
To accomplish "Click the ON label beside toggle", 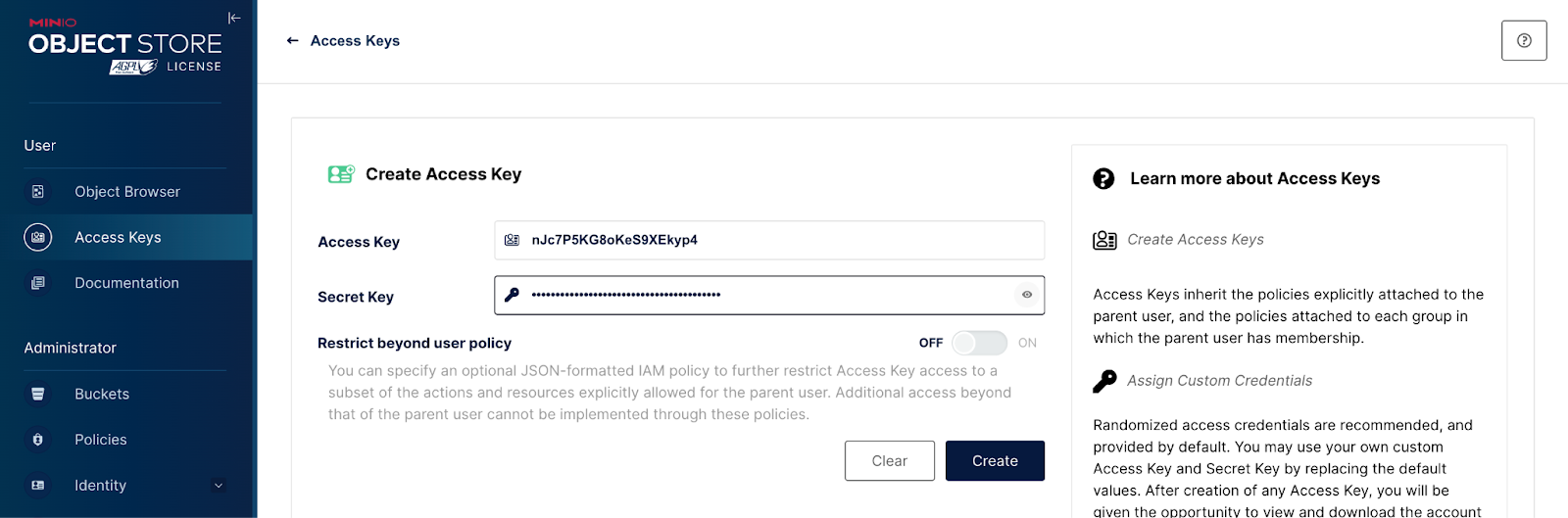I will [1027, 343].
